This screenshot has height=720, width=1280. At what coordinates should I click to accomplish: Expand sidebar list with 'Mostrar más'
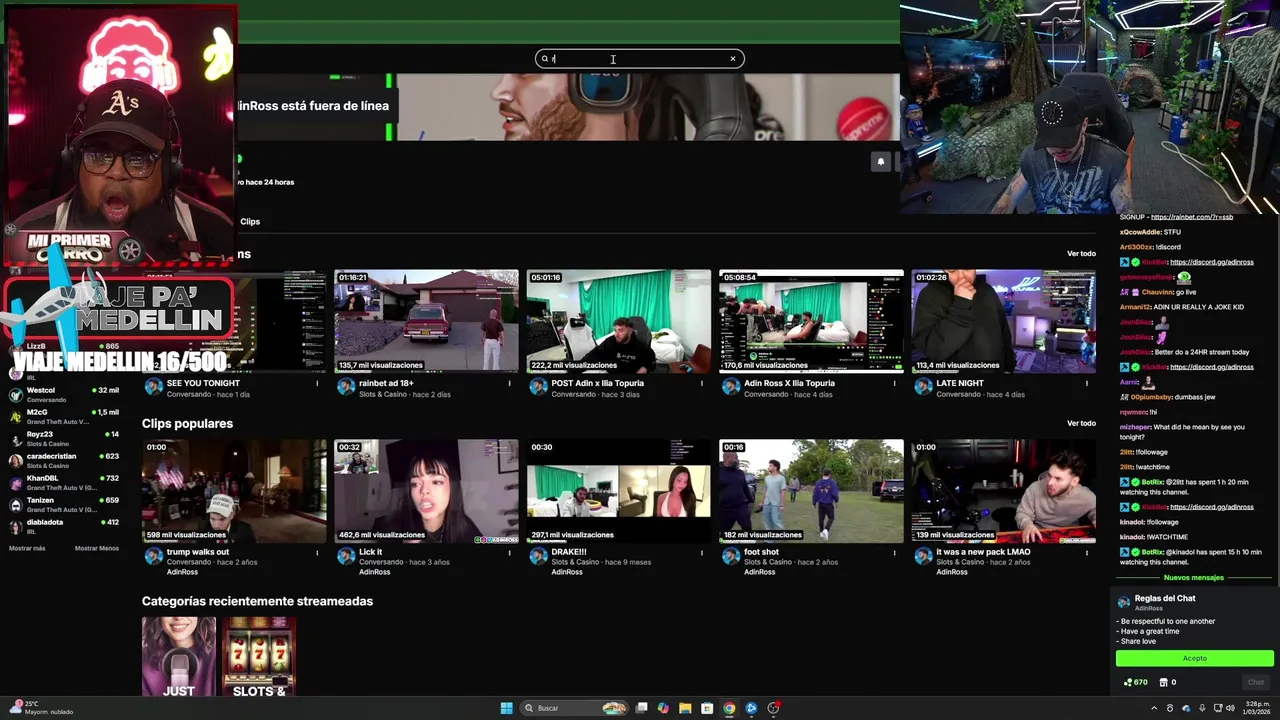27,548
